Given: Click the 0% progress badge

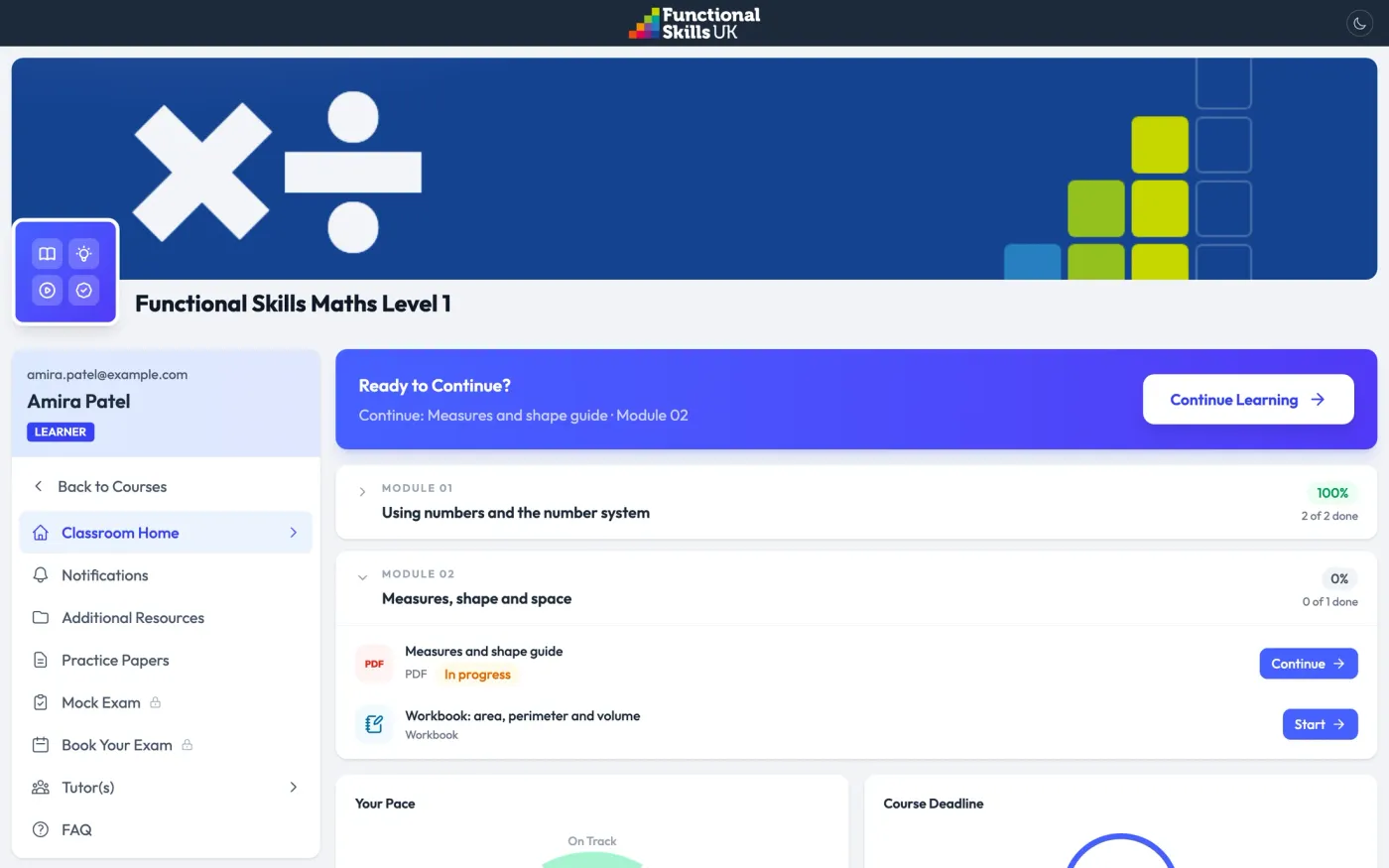Looking at the screenshot, I should point(1339,579).
